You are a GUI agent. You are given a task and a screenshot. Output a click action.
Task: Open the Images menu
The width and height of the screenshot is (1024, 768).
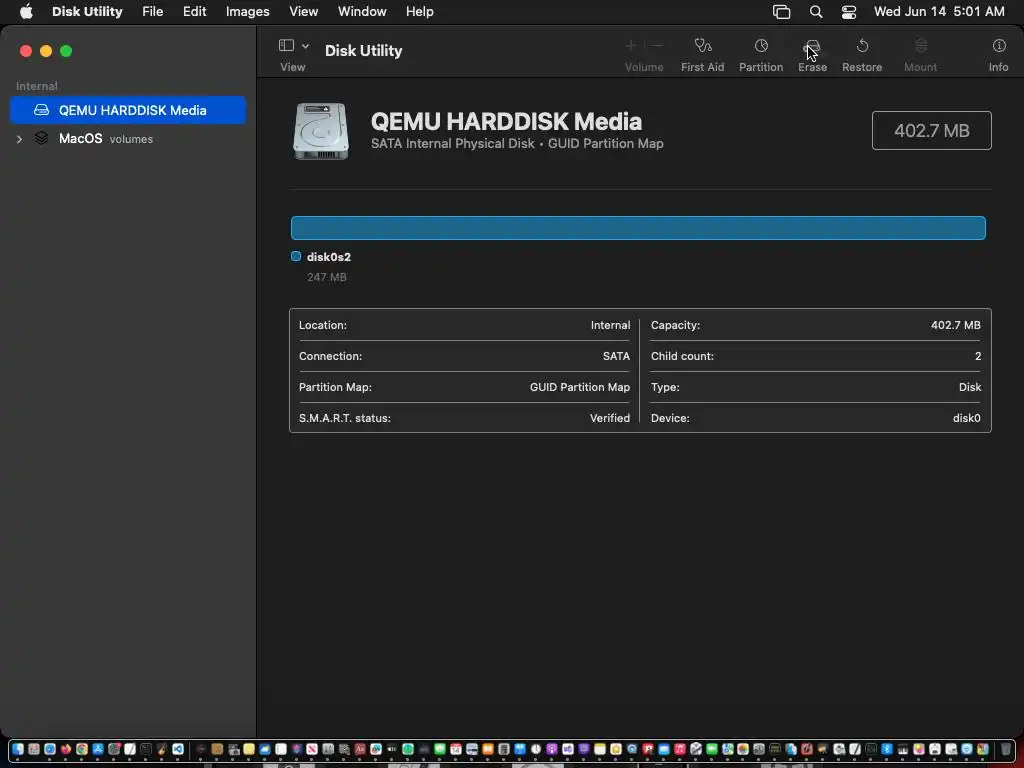(x=248, y=11)
